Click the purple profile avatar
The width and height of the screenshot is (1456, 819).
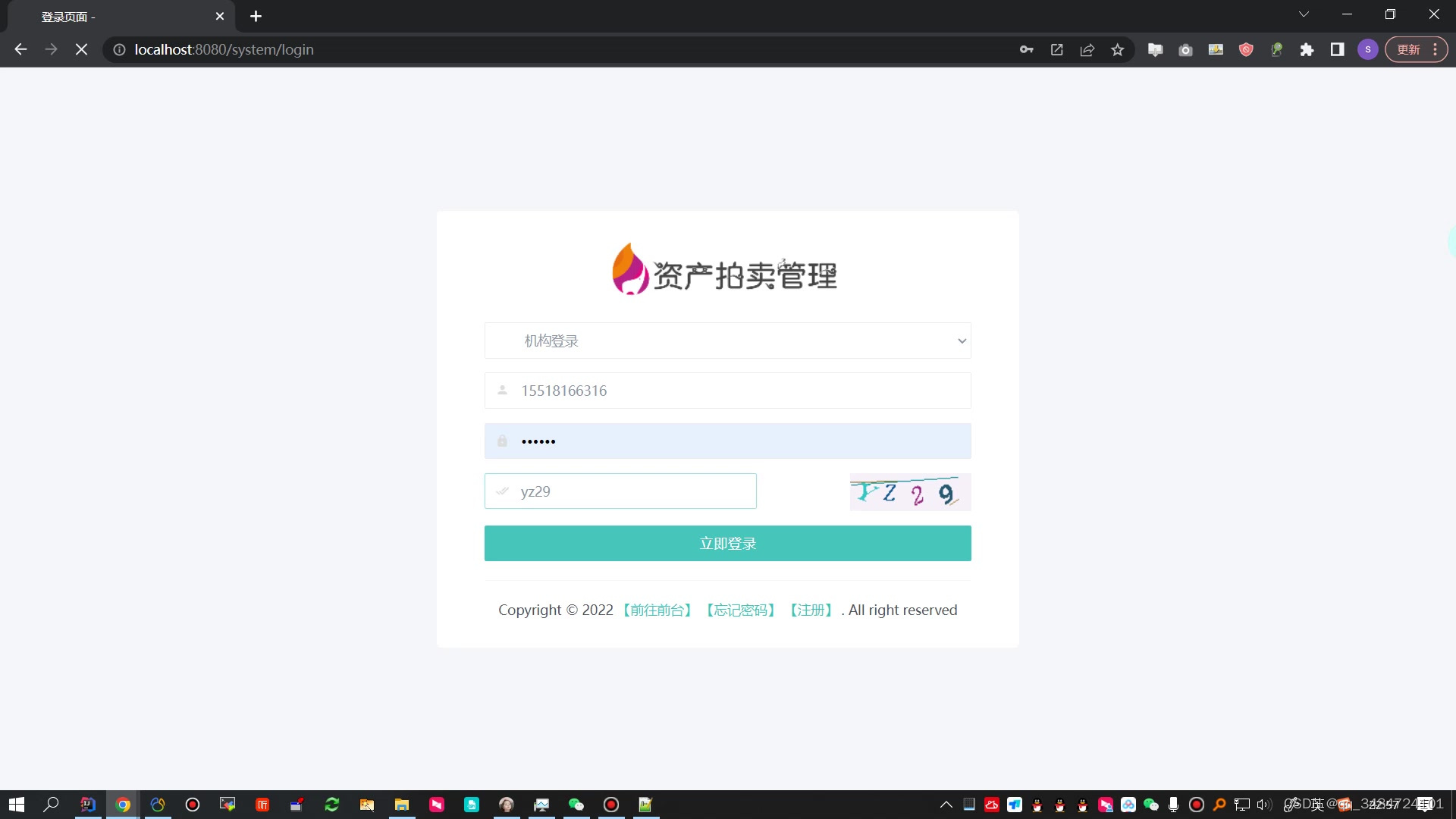point(1367,49)
